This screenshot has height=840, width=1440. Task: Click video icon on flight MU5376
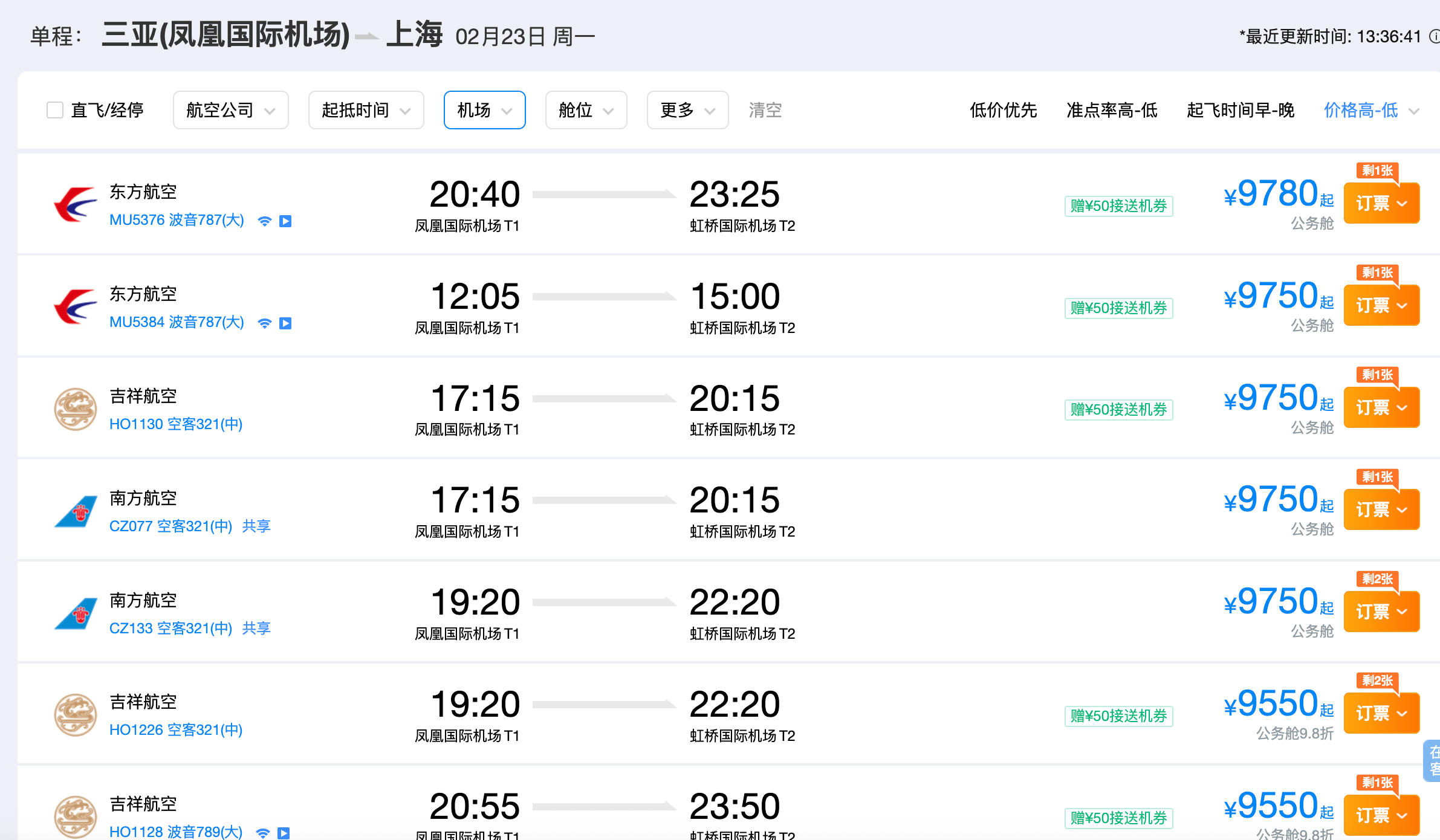(x=285, y=221)
